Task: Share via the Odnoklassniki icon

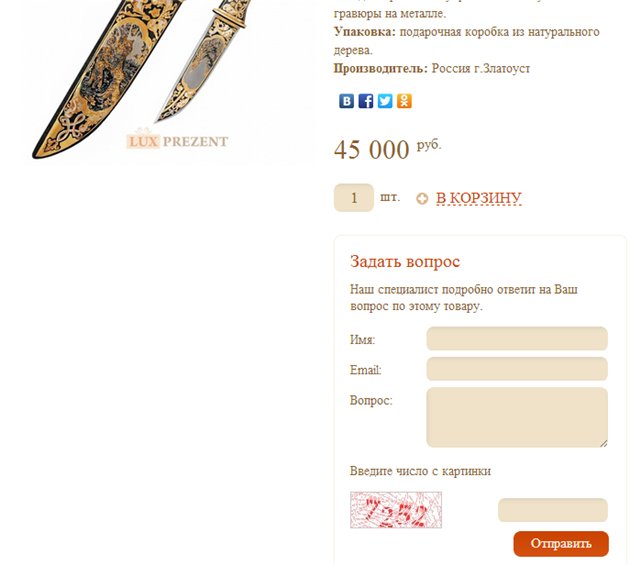Action: click(404, 101)
